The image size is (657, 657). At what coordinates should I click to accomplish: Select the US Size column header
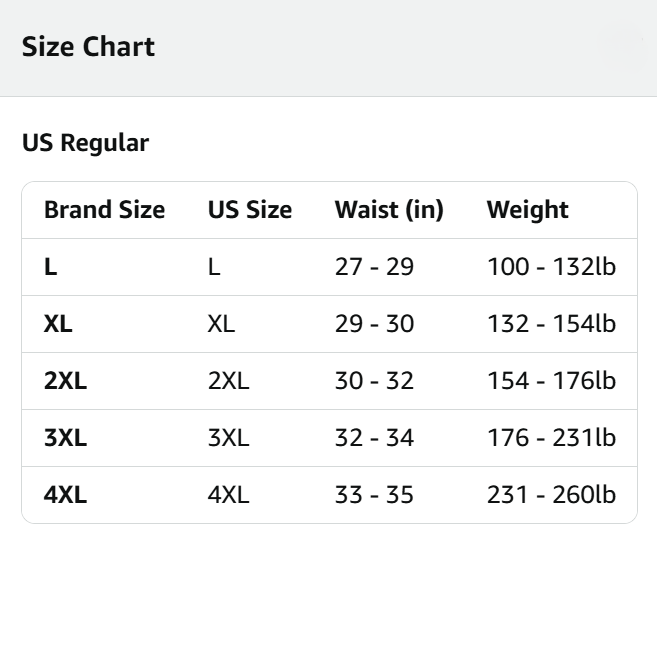(x=250, y=210)
